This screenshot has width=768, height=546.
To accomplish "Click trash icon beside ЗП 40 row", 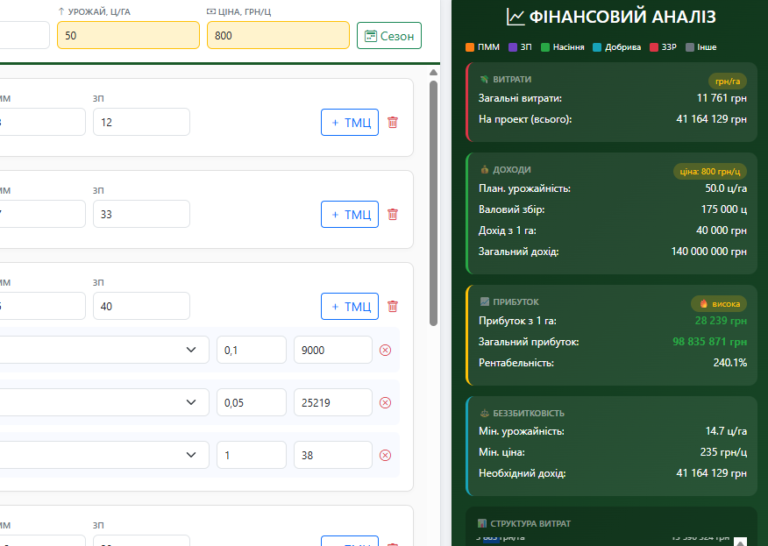I will click(392, 306).
